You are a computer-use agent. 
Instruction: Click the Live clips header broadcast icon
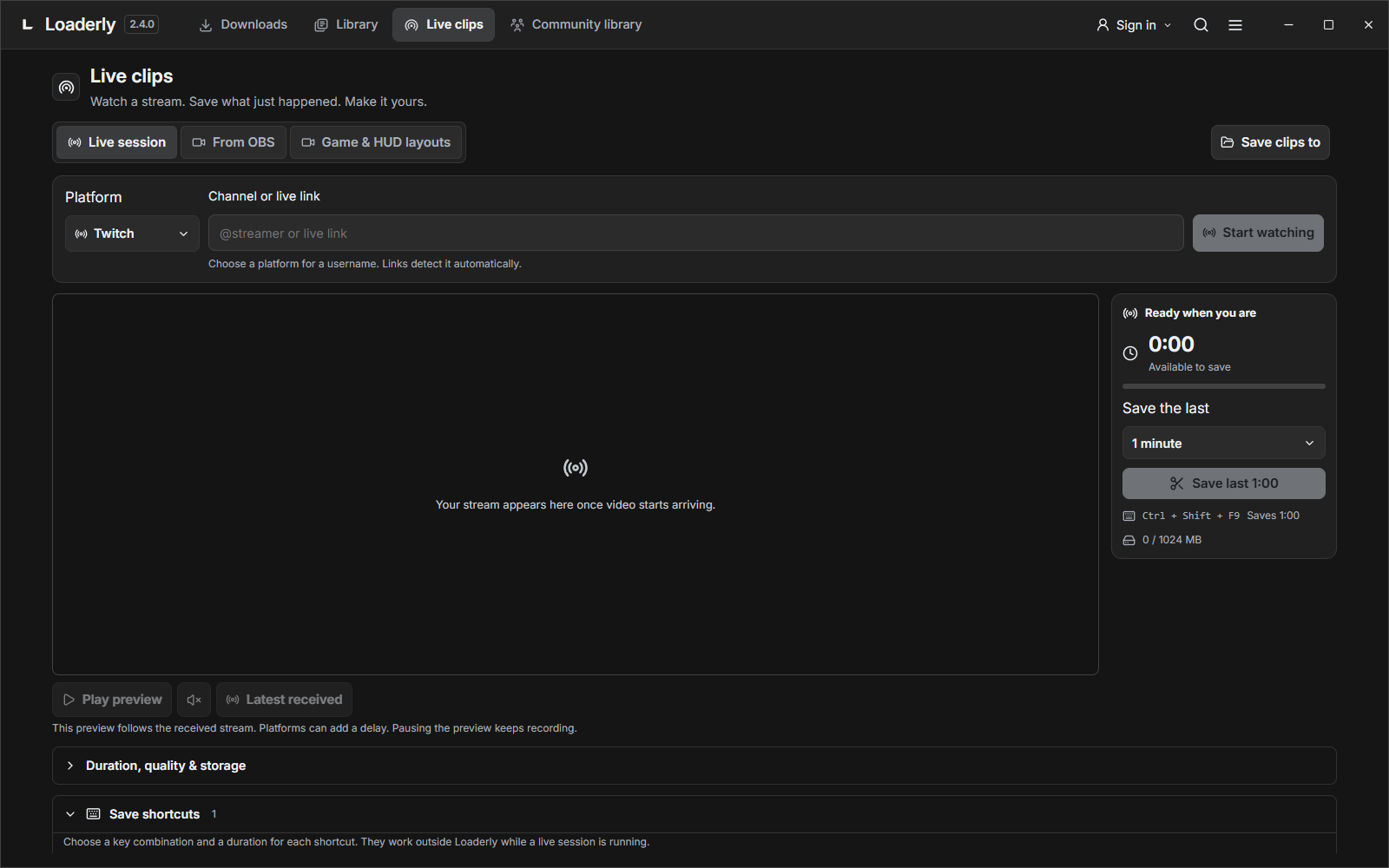pyautogui.click(x=67, y=87)
